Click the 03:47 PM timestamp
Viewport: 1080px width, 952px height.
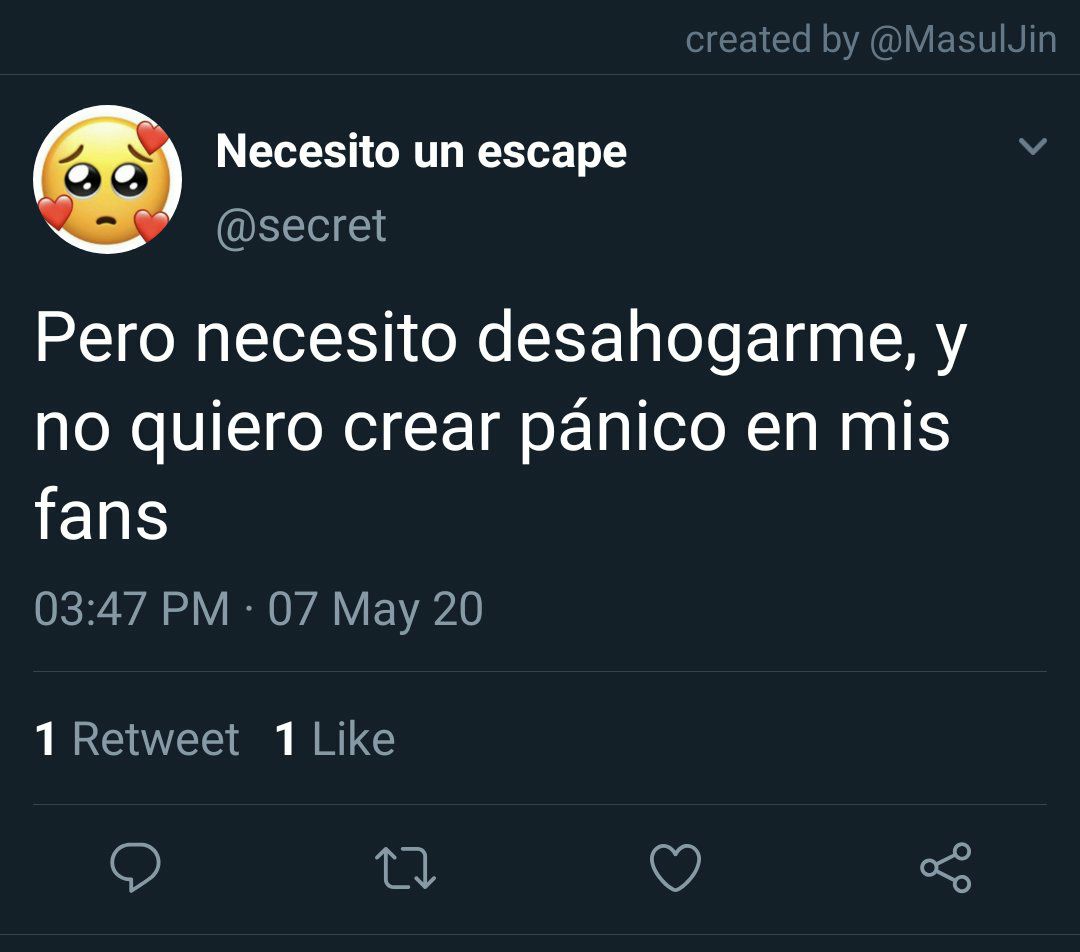(132, 609)
